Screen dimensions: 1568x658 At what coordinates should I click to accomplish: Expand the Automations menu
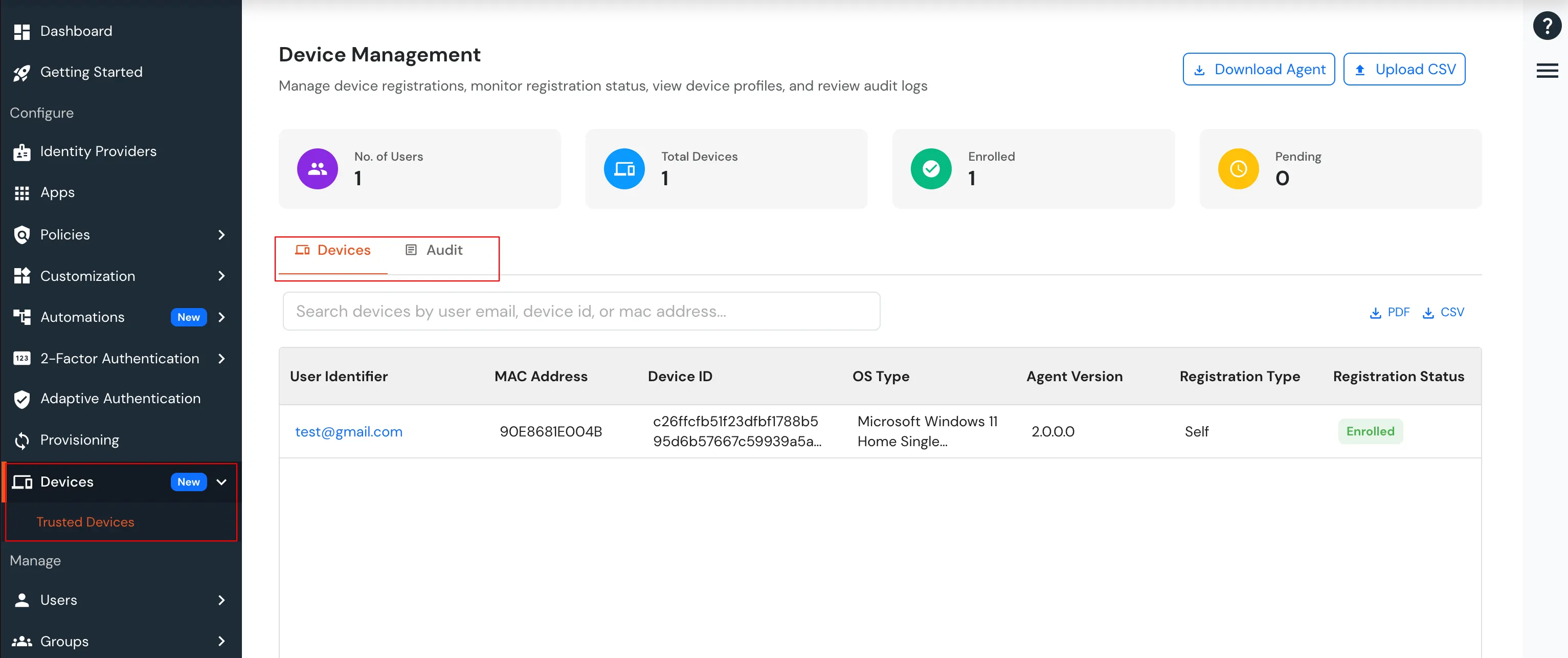click(x=221, y=317)
